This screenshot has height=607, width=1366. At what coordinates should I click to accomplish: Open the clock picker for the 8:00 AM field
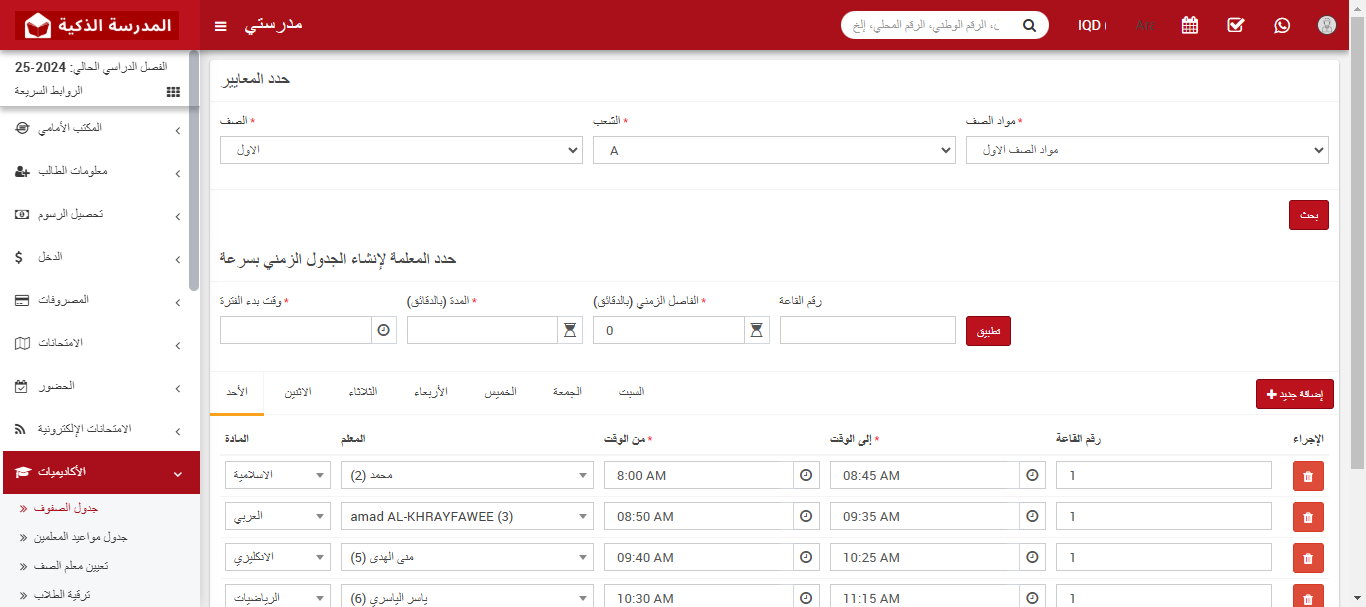pos(806,475)
